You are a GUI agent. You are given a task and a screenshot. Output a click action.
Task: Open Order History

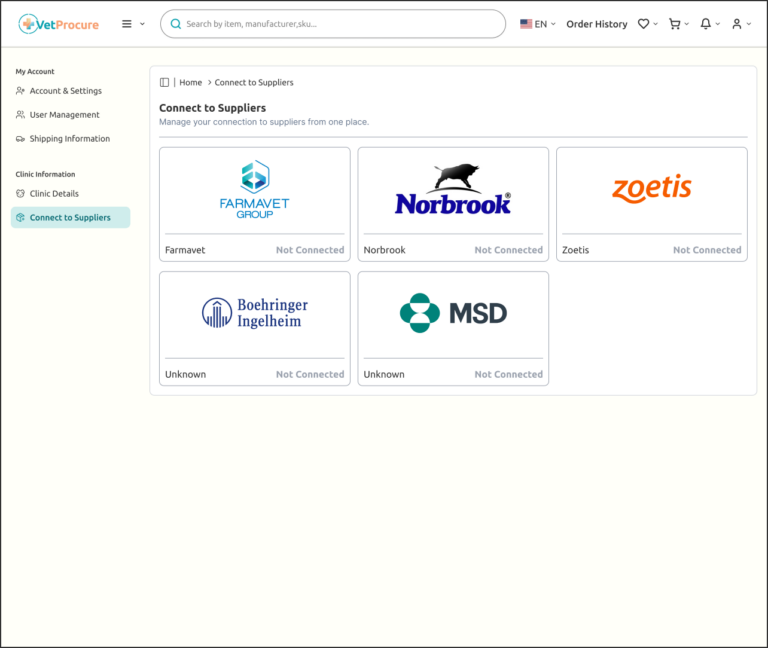(597, 24)
